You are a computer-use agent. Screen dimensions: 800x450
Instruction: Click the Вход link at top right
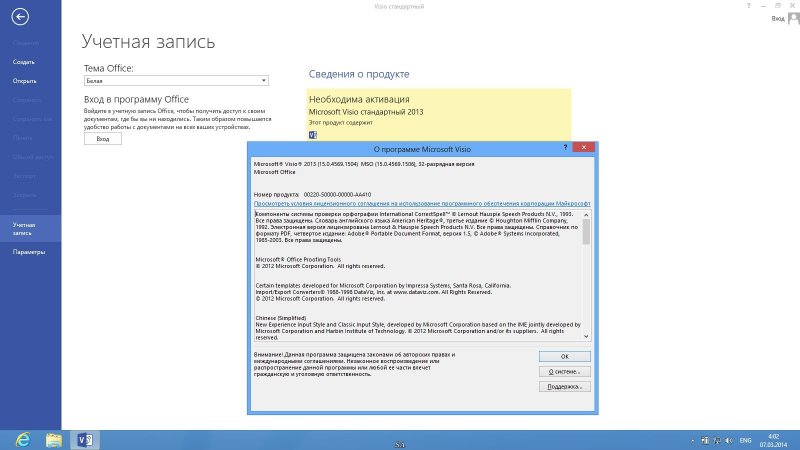click(x=778, y=18)
